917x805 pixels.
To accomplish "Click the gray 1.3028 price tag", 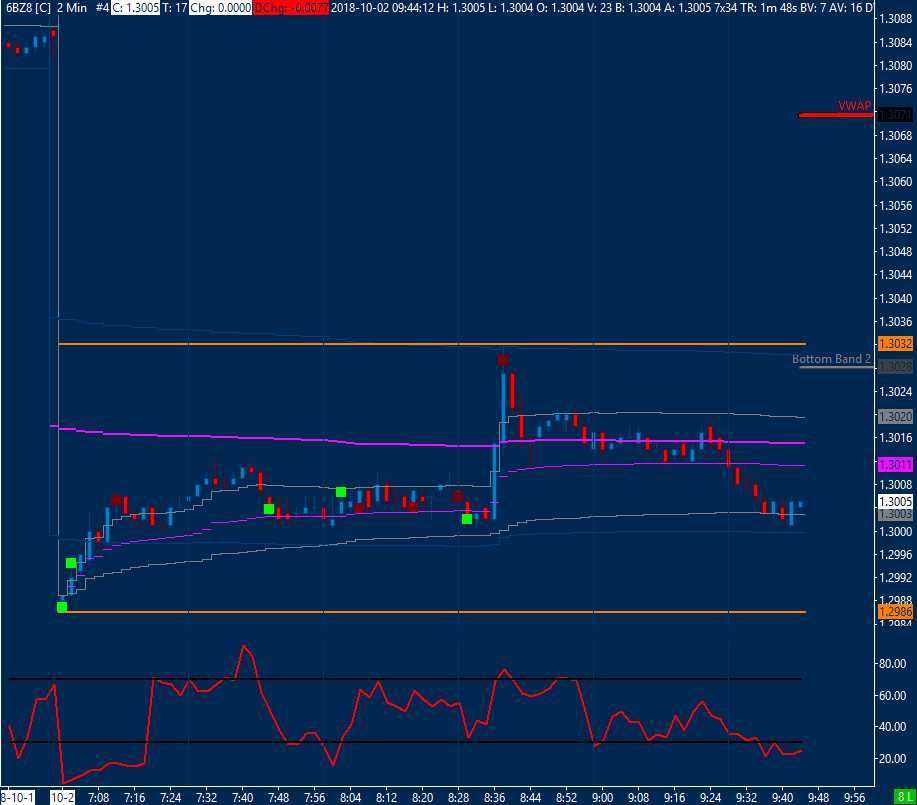I will click(895, 367).
